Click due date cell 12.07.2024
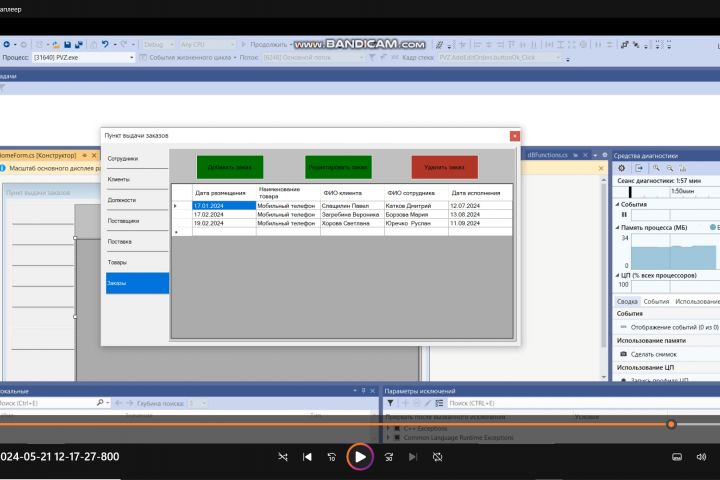 [480, 206]
